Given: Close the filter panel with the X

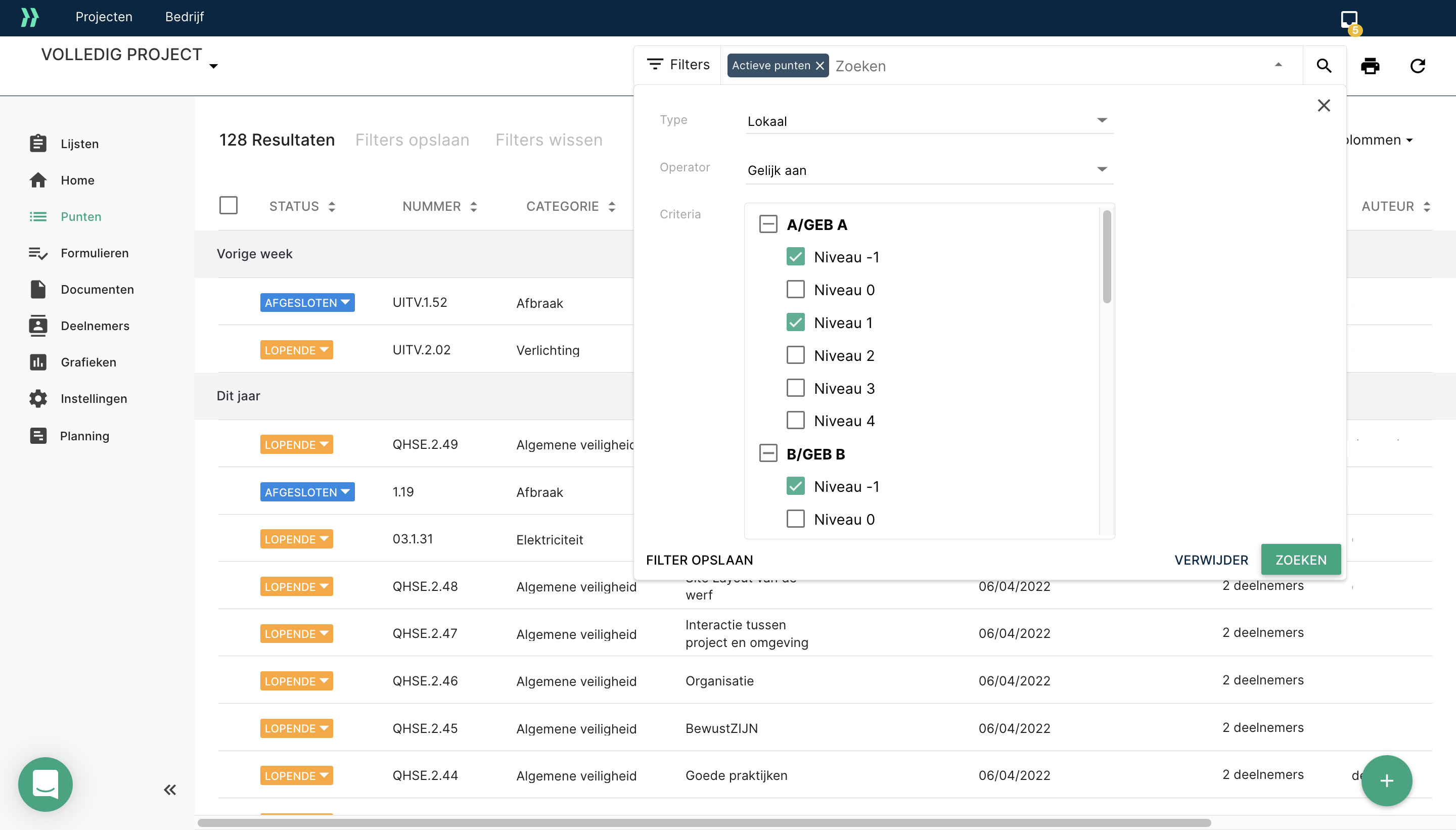Looking at the screenshot, I should 1324,105.
